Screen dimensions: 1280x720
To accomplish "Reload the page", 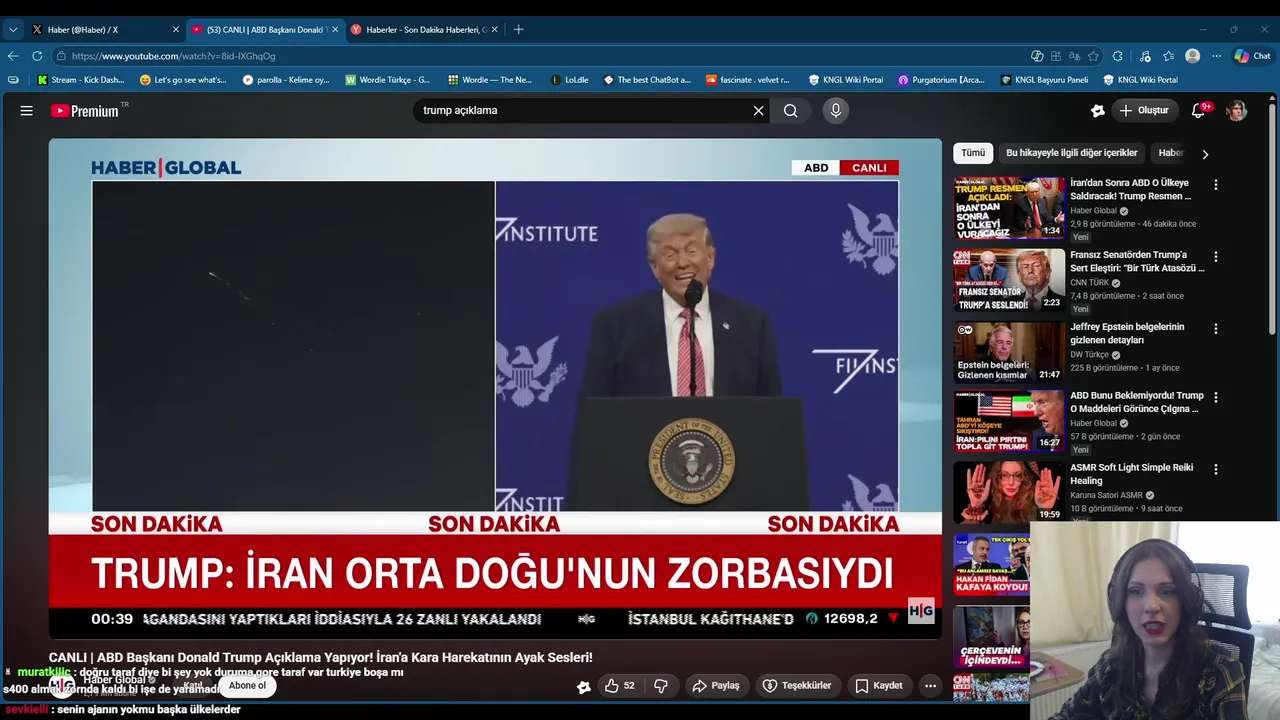I will click(37, 56).
